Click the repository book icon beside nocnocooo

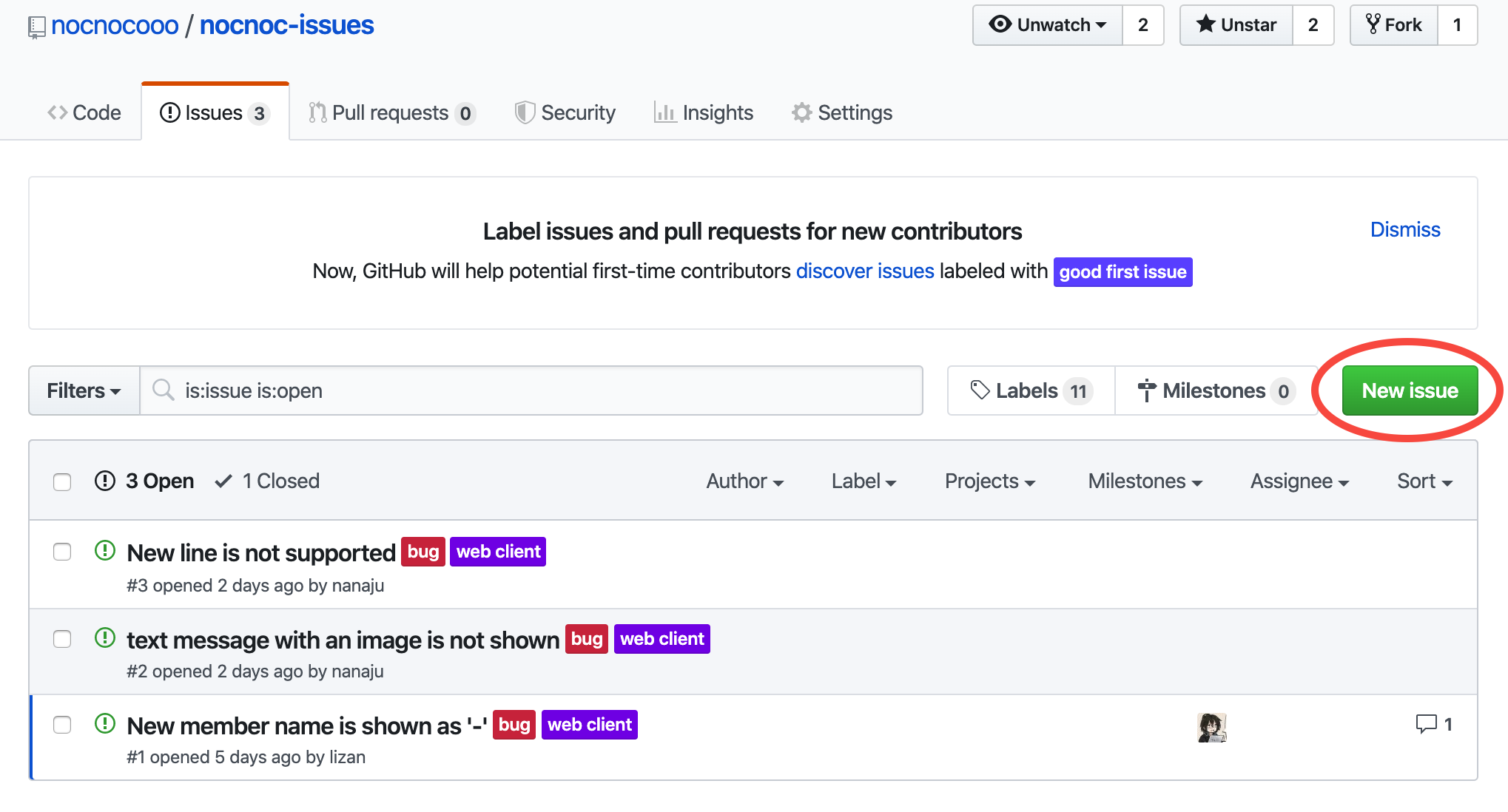point(36,27)
